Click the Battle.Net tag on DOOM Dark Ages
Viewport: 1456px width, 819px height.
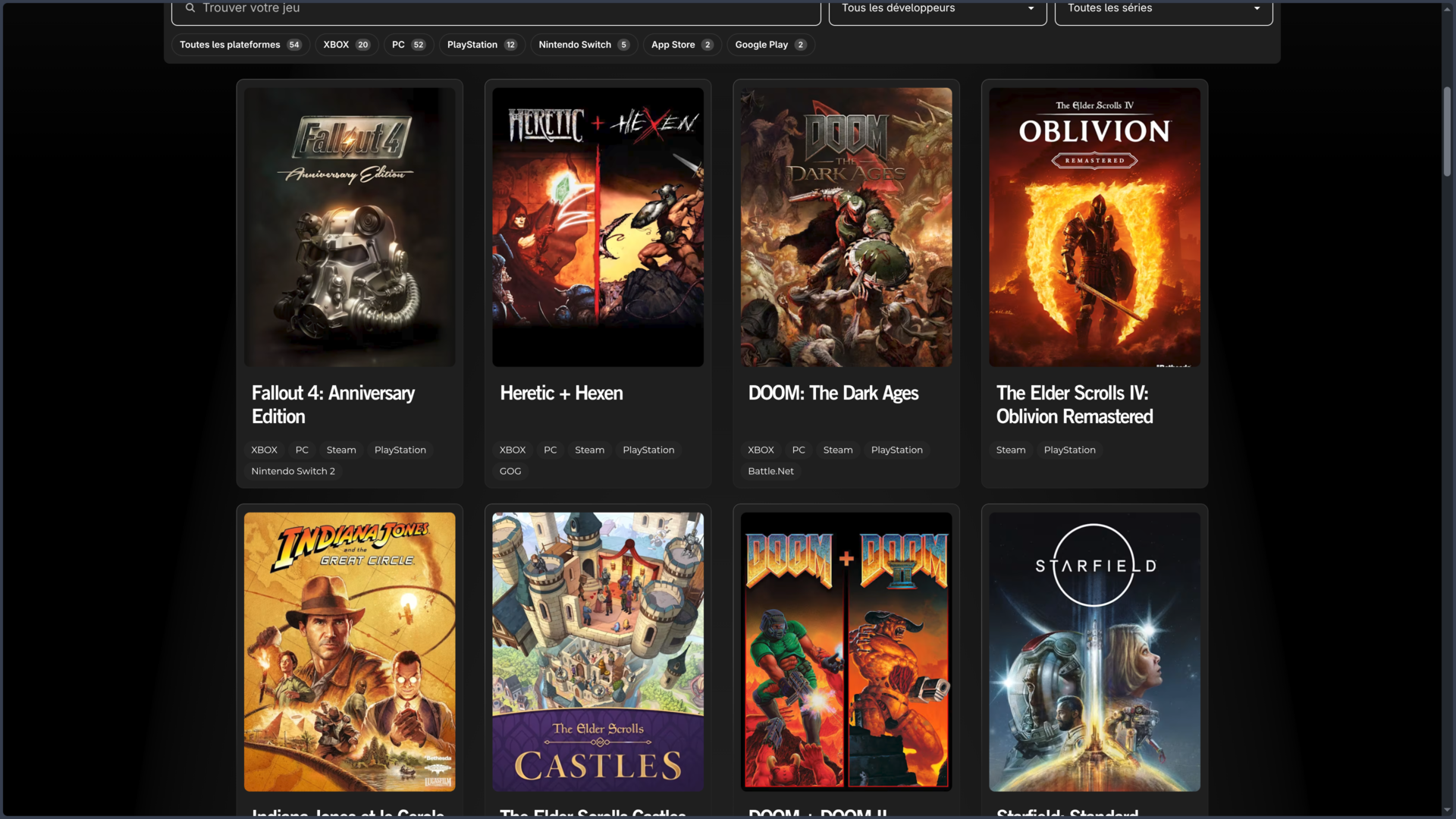pyautogui.click(x=770, y=471)
